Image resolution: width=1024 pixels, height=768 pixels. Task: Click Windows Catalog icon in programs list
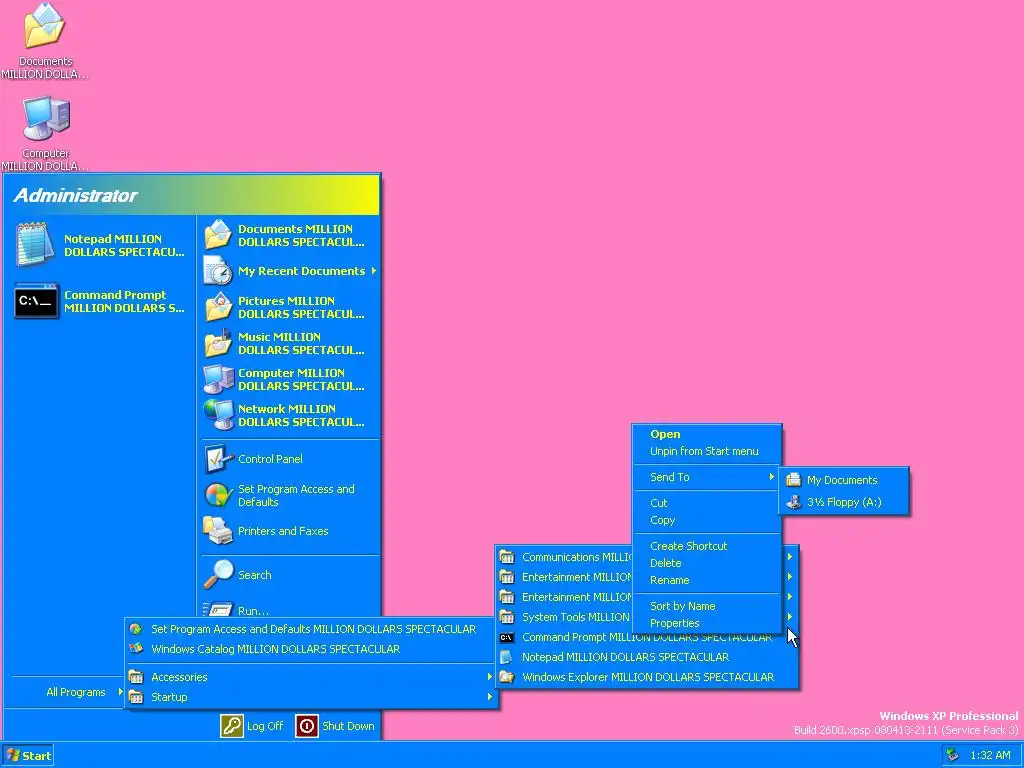tap(136, 648)
